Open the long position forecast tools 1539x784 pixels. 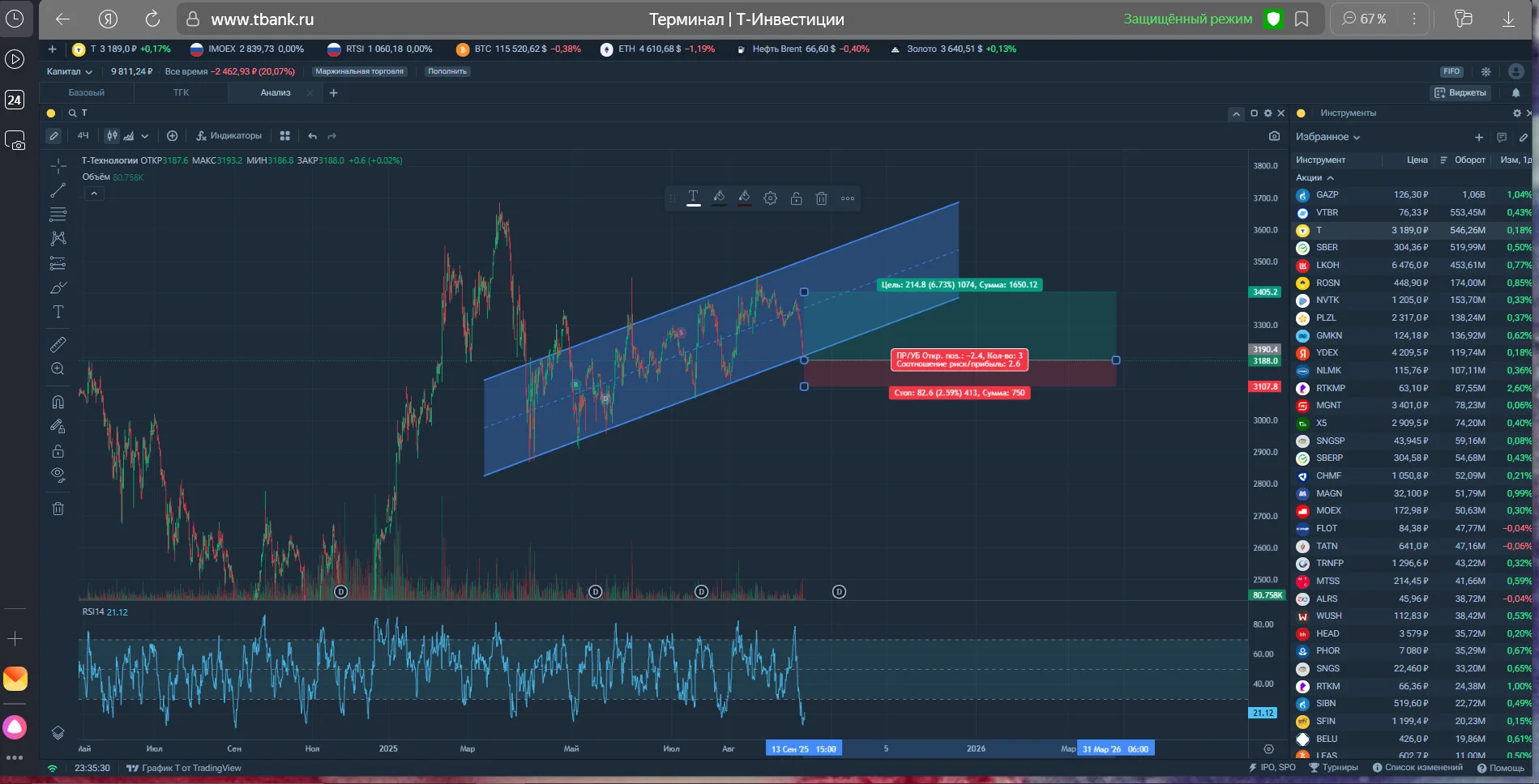[58, 263]
